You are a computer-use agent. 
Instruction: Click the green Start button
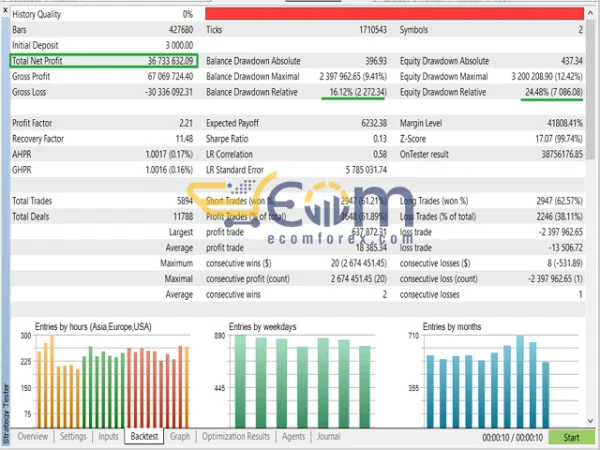(x=571, y=437)
